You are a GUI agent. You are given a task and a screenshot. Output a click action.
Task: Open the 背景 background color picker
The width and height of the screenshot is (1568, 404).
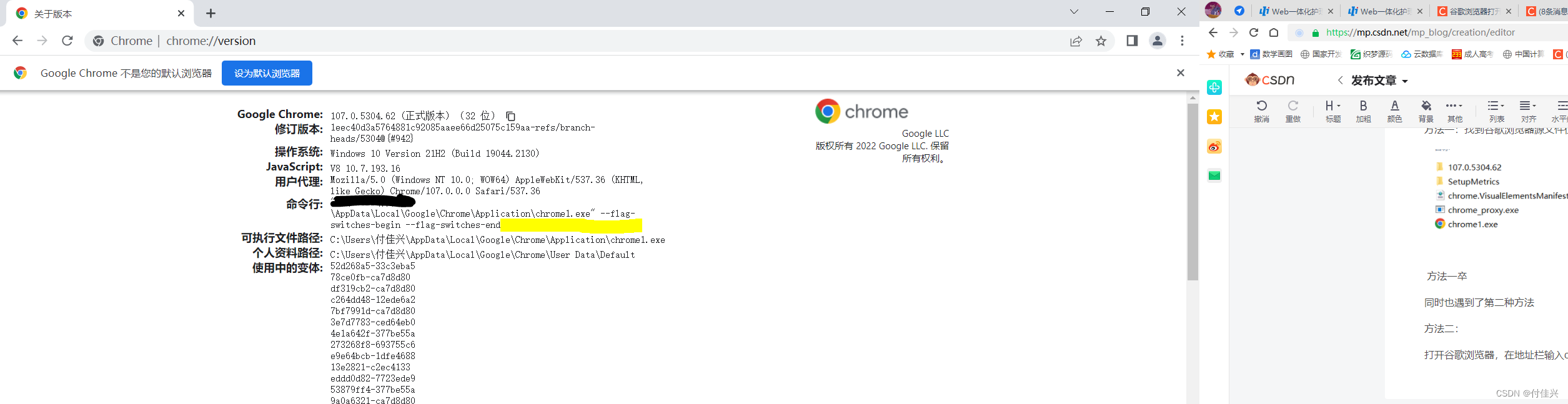(x=1426, y=111)
